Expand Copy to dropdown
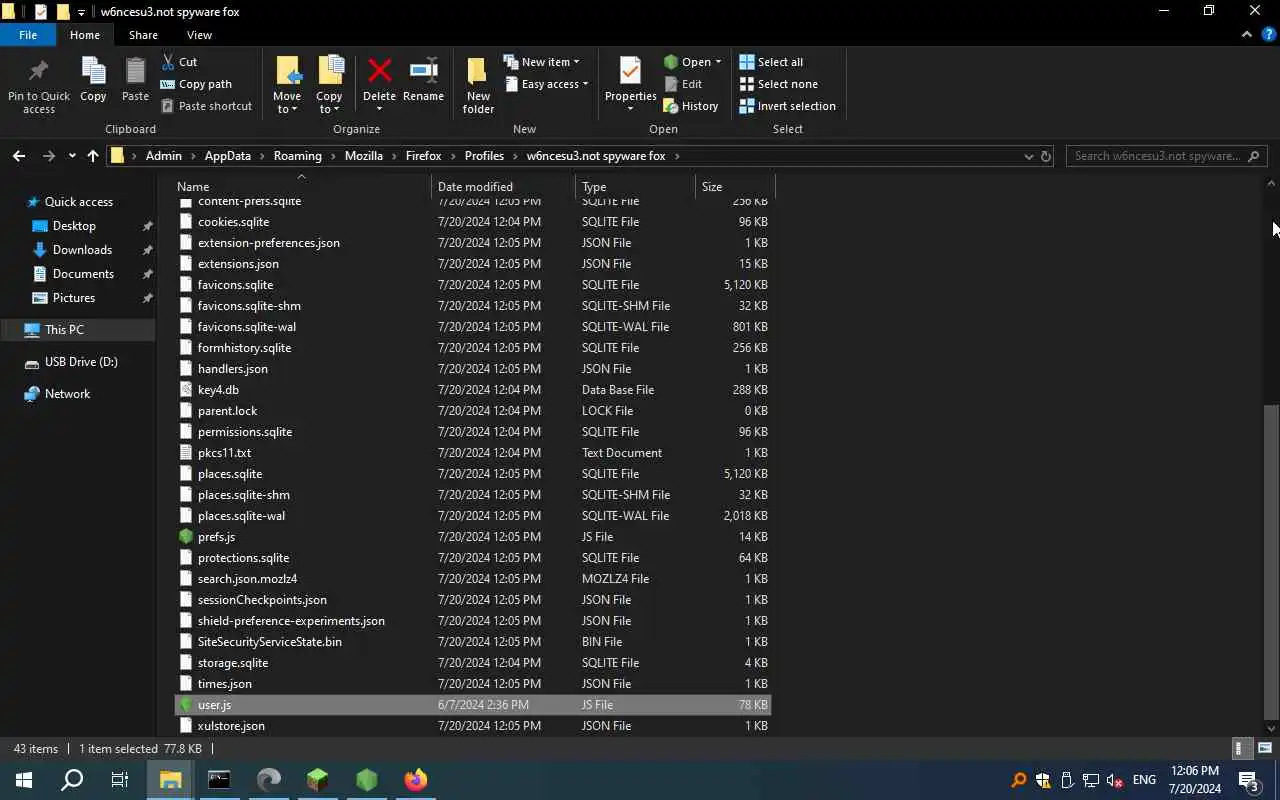This screenshot has height=800, width=1280. (329, 103)
